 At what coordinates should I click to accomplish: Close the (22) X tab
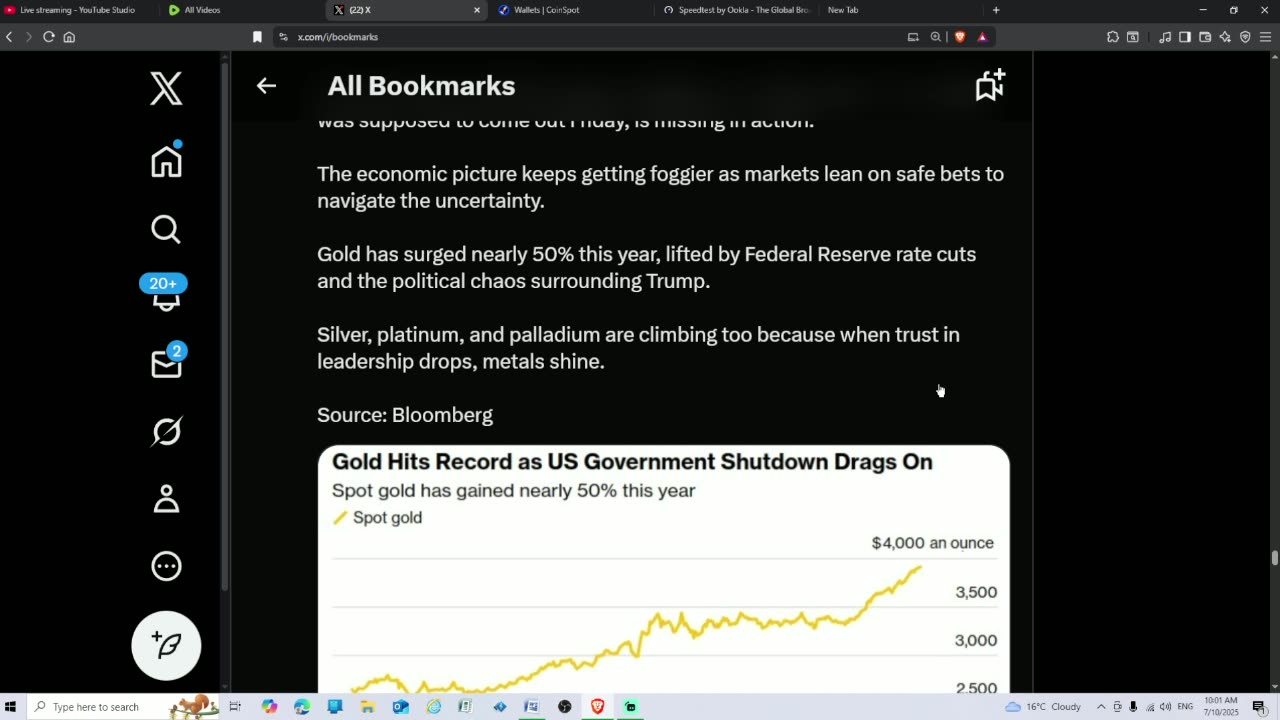tap(477, 10)
